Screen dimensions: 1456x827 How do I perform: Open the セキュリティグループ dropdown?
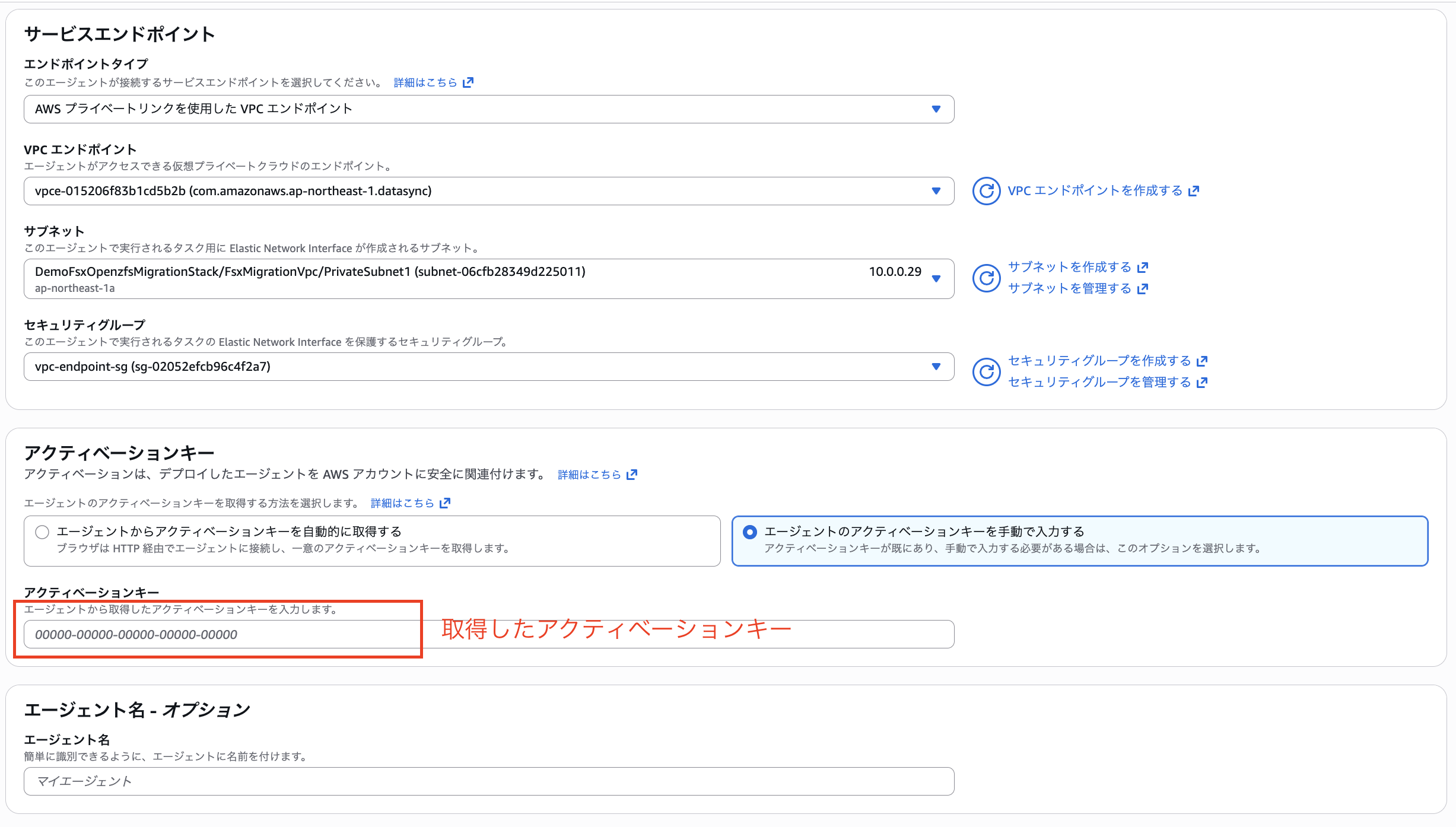click(936, 367)
